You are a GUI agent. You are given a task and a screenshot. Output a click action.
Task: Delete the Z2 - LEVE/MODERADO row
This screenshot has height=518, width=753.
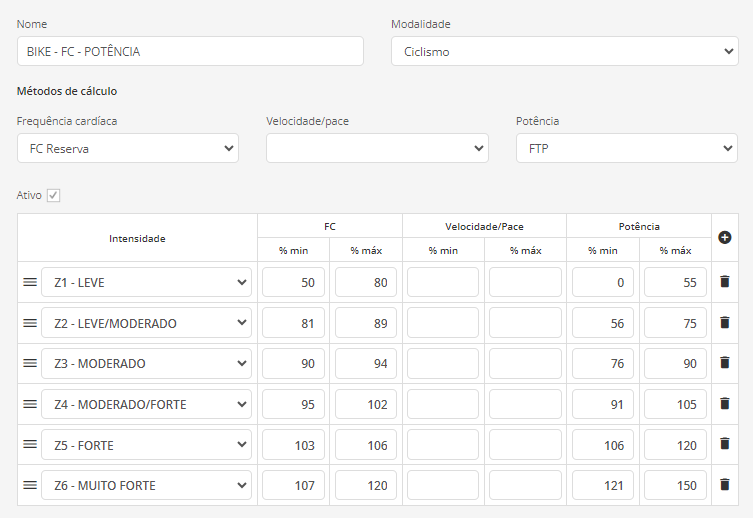pyautogui.click(x=725, y=323)
